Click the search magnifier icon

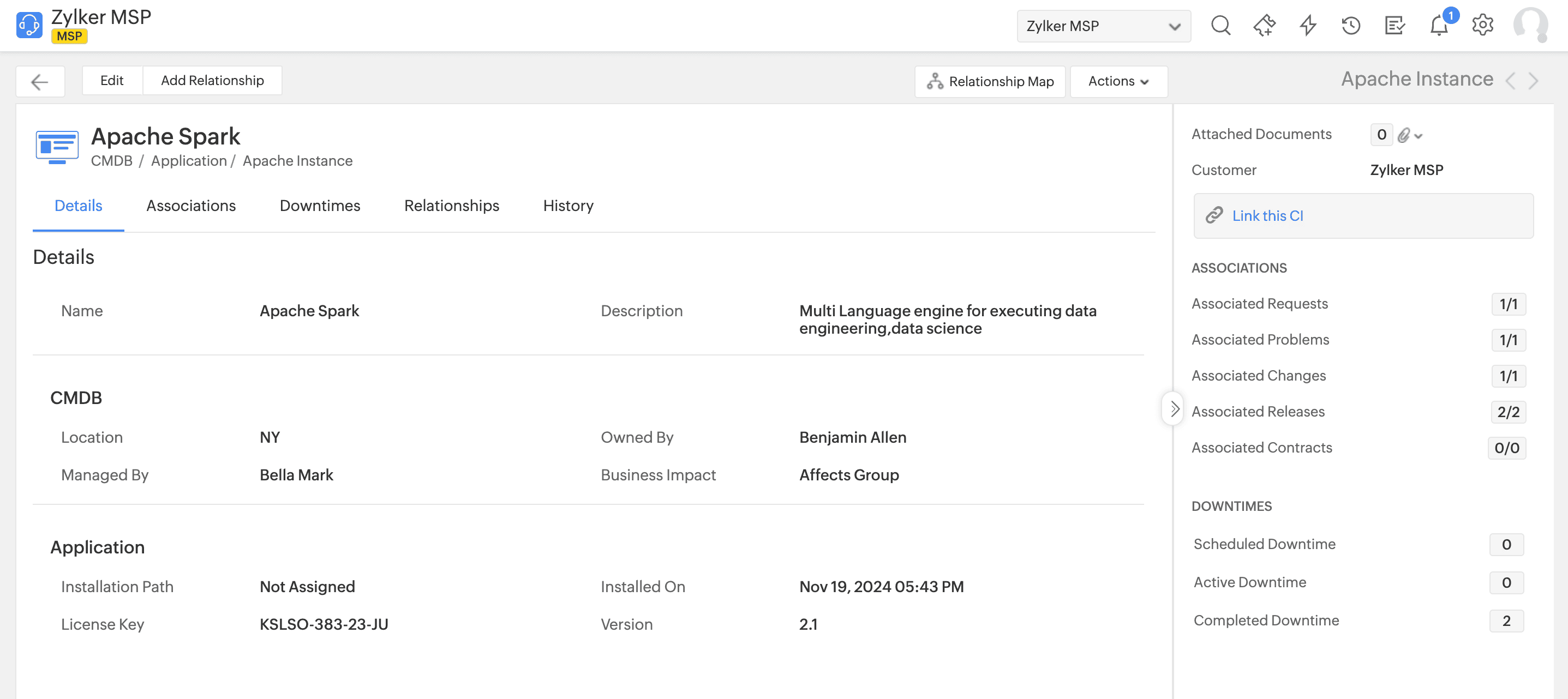[1220, 26]
